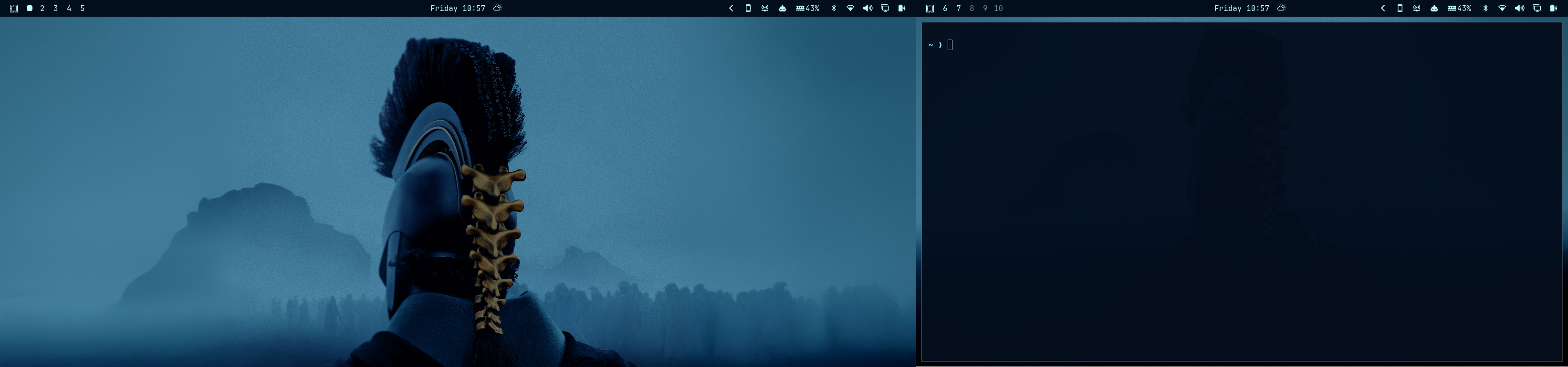The width and height of the screenshot is (1568, 367).
Task: Click the robot icon on the left bar
Action: [x=782, y=9]
